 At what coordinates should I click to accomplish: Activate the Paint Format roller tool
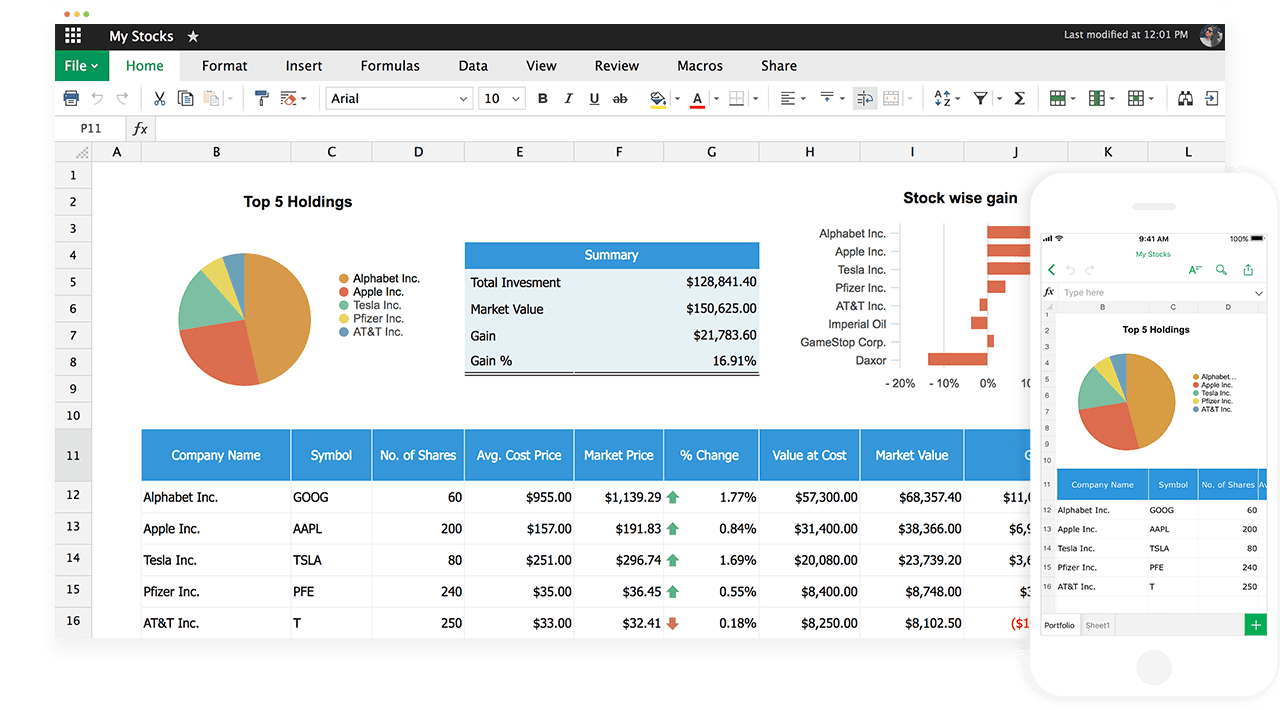point(262,98)
